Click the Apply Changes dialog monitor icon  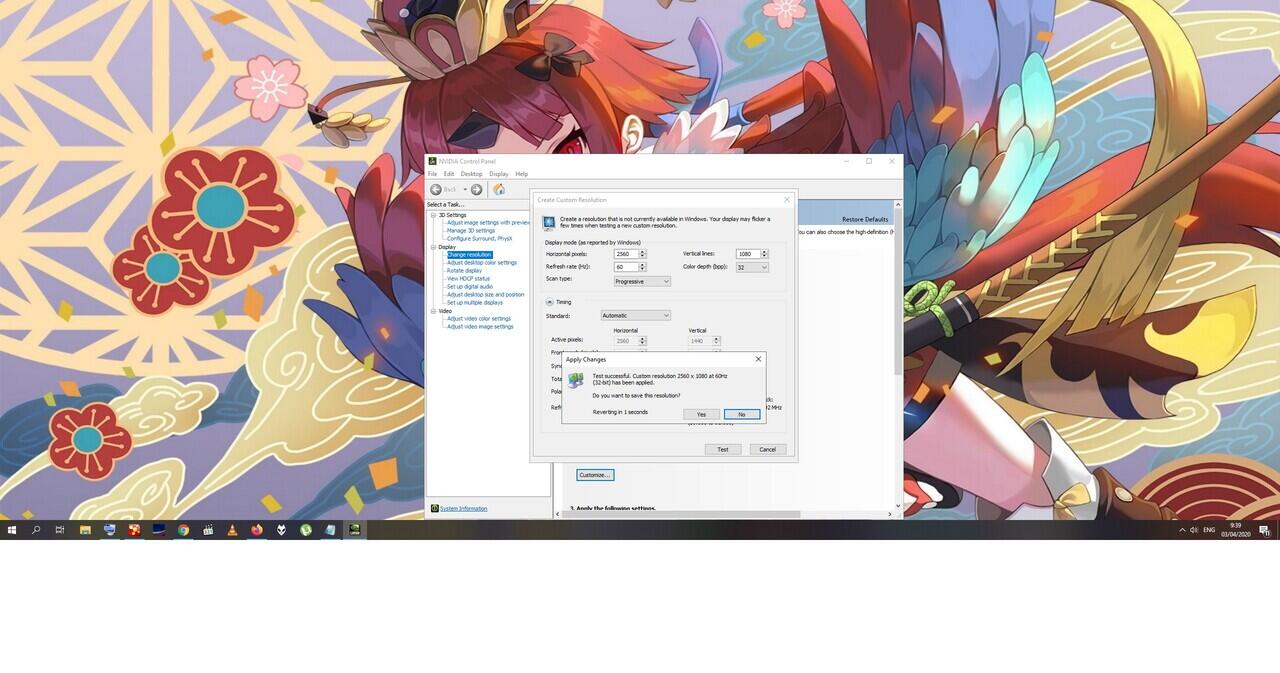pyautogui.click(x=575, y=380)
